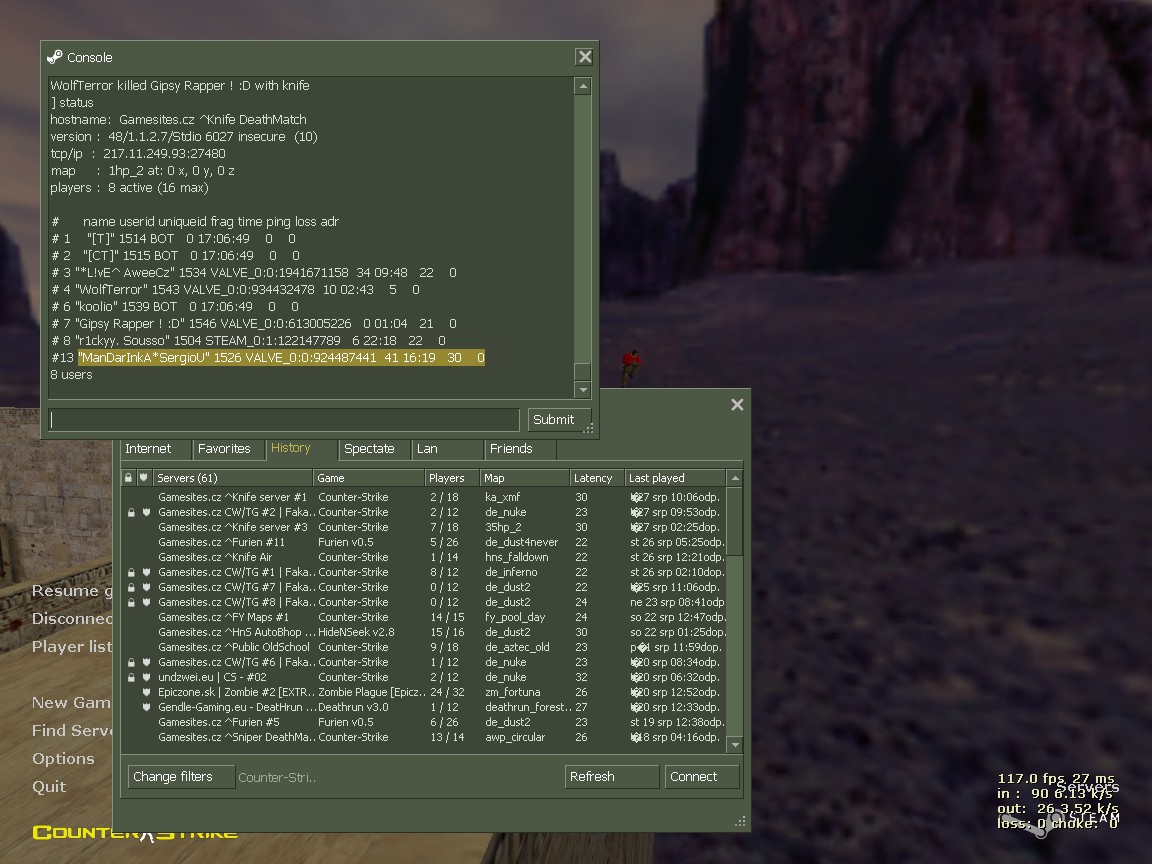Close the Console window

click(585, 57)
